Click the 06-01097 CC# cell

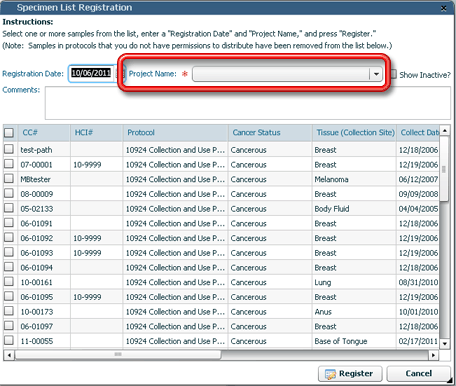pos(44,326)
